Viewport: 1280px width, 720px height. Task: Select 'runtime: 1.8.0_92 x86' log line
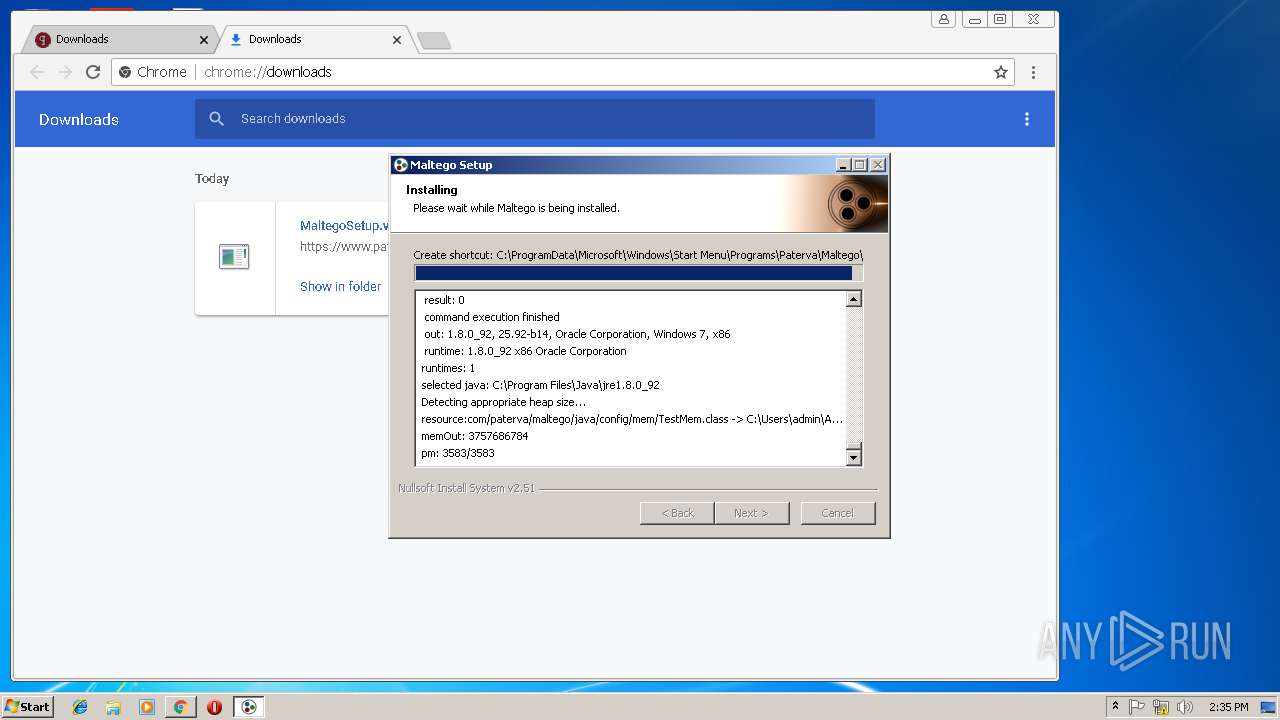pos(525,351)
